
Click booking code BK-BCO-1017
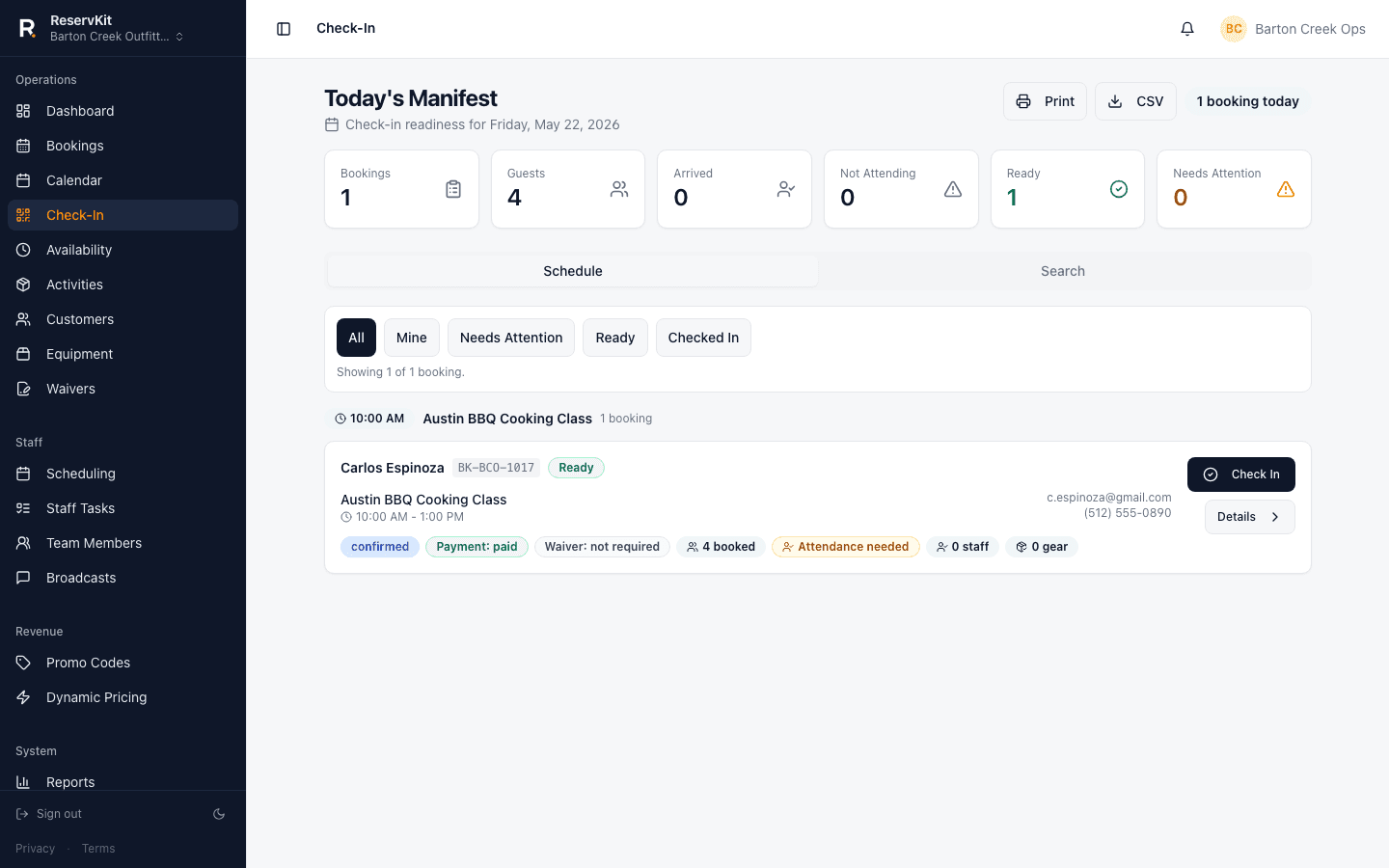[496, 468]
